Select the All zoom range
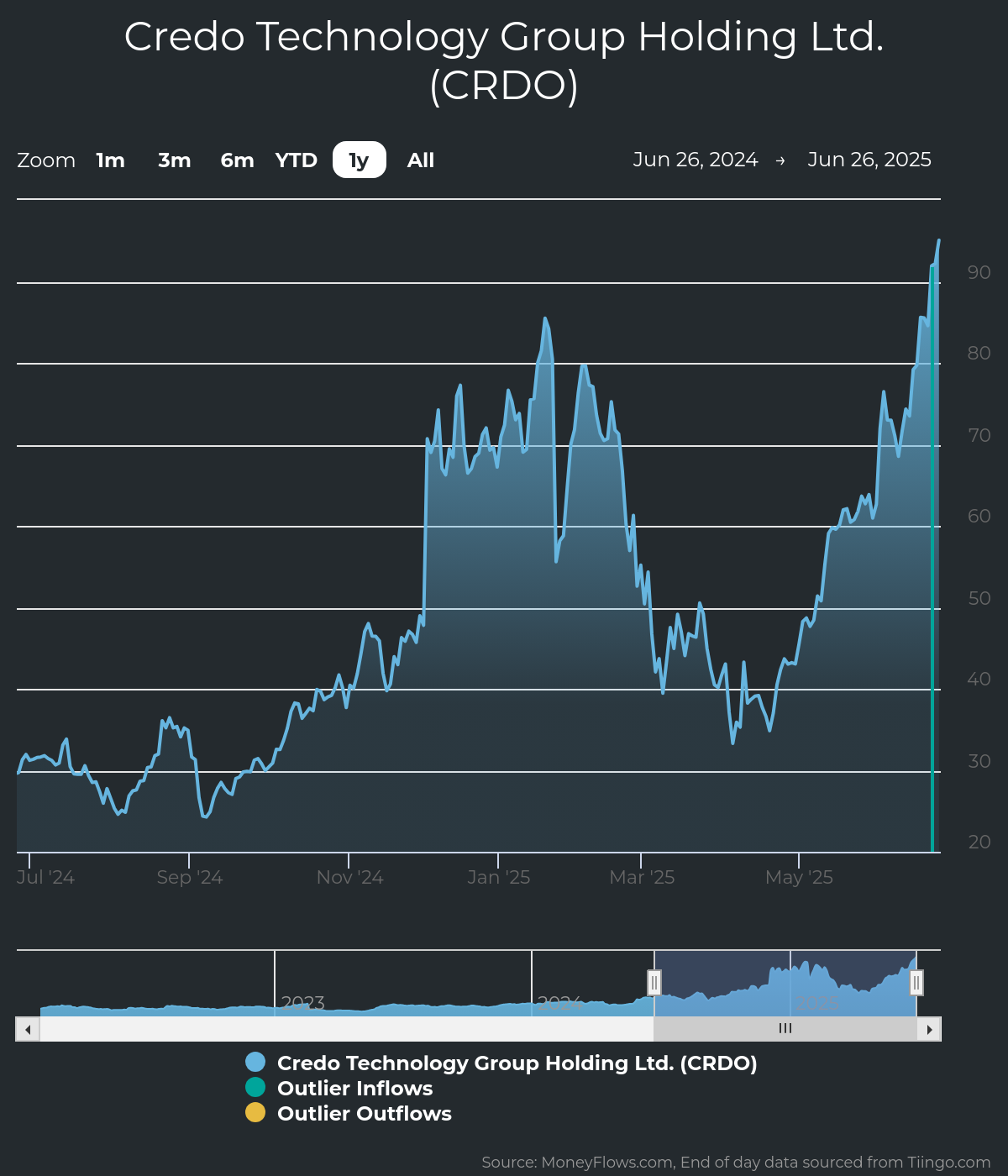Viewport: 1008px width, 1176px height. click(x=421, y=160)
